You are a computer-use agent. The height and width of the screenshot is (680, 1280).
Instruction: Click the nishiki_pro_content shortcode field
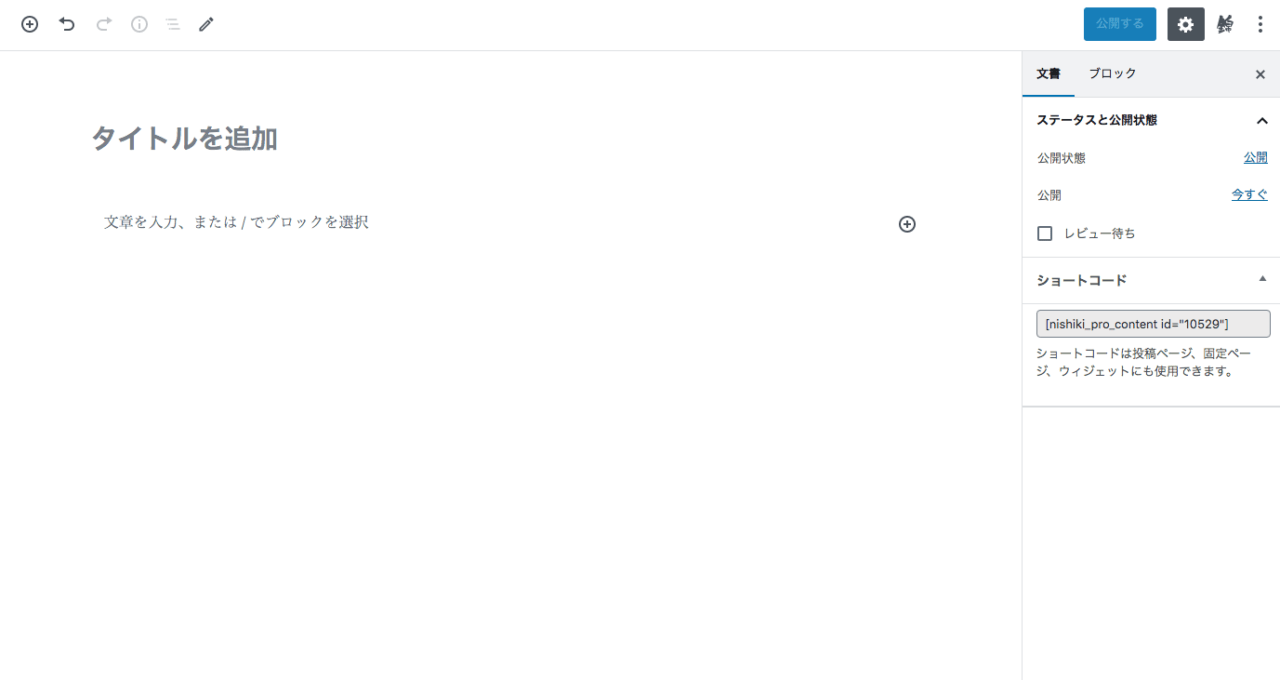point(1153,324)
